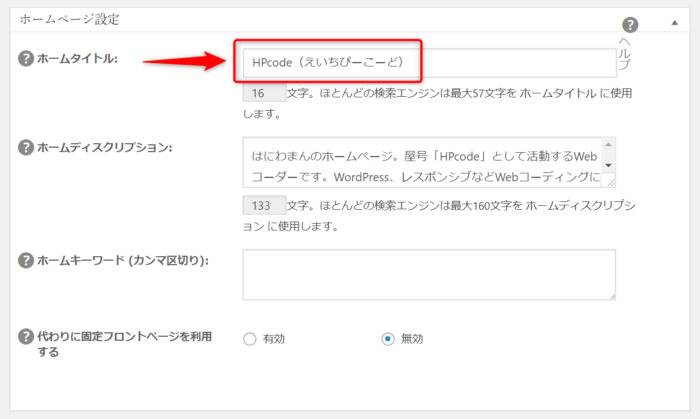Click the resize handle of the description text area
Screen dimensions: 700x419
coord(610,183)
